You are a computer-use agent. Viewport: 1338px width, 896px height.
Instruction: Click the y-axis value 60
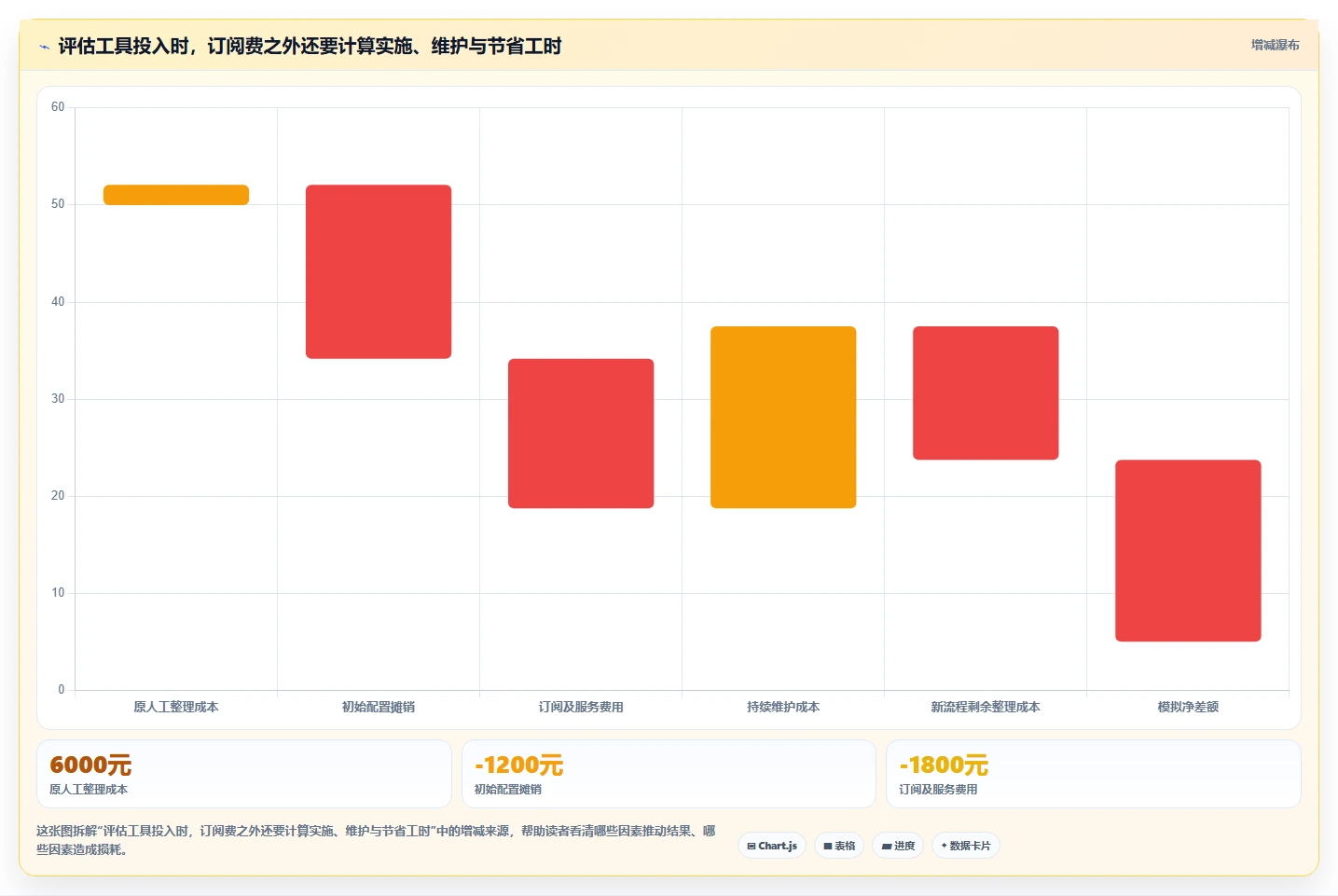pos(58,107)
